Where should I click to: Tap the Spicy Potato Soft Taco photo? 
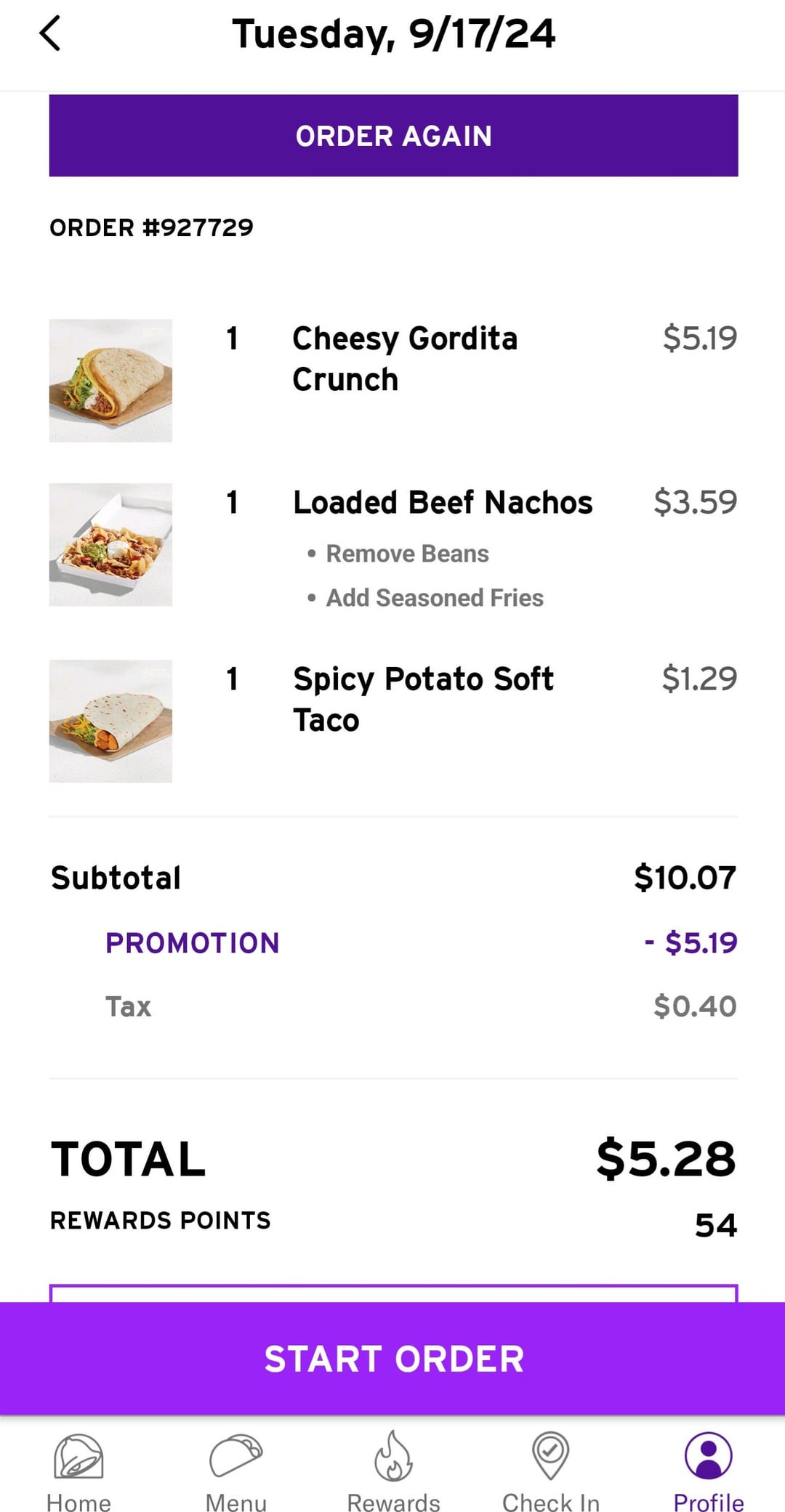tap(110, 721)
